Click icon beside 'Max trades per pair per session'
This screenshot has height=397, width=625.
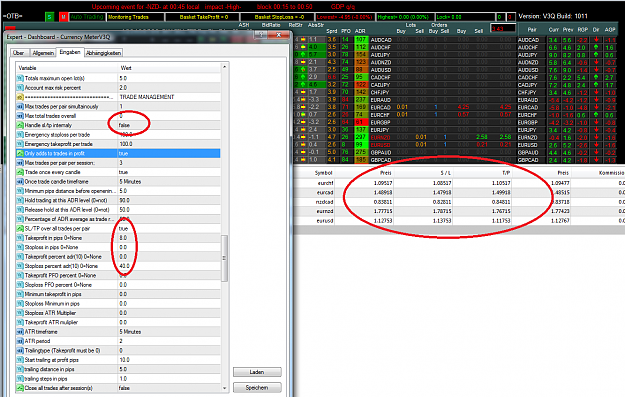tap(20, 163)
